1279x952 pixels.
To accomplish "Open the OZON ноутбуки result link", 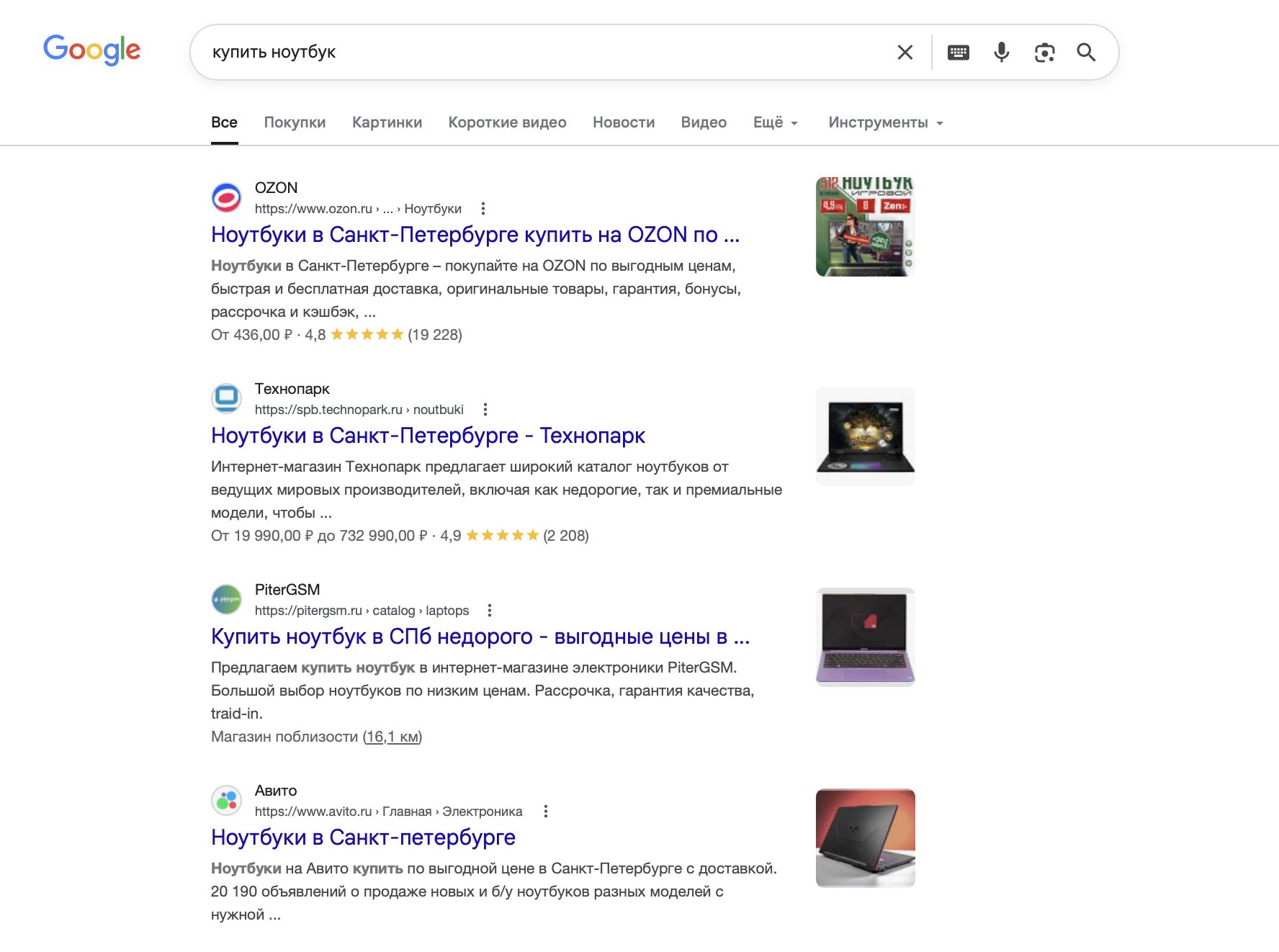I will (x=475, y=235).
